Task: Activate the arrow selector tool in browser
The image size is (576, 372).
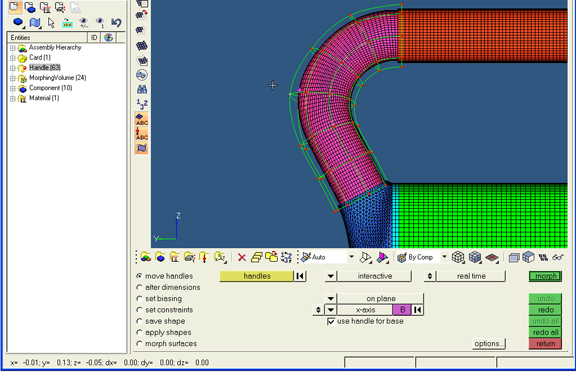Action: click(x=51, y=23)
